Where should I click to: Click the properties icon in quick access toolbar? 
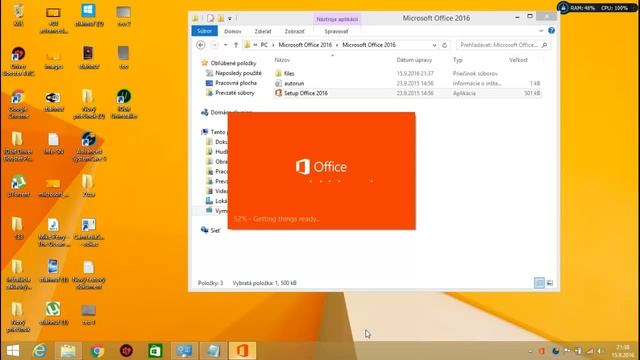(210, 18)
